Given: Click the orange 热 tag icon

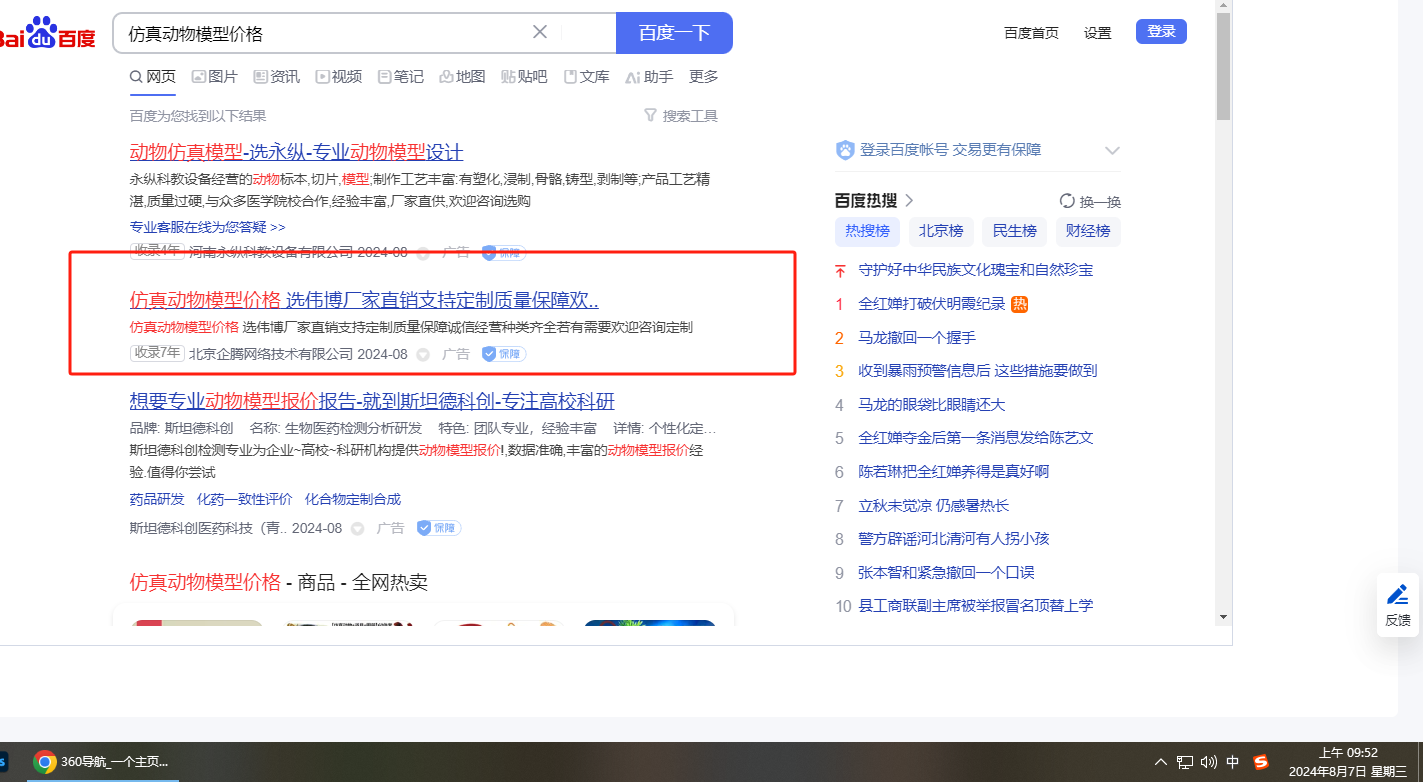Looking at the screenshot, I should 1020,304.
